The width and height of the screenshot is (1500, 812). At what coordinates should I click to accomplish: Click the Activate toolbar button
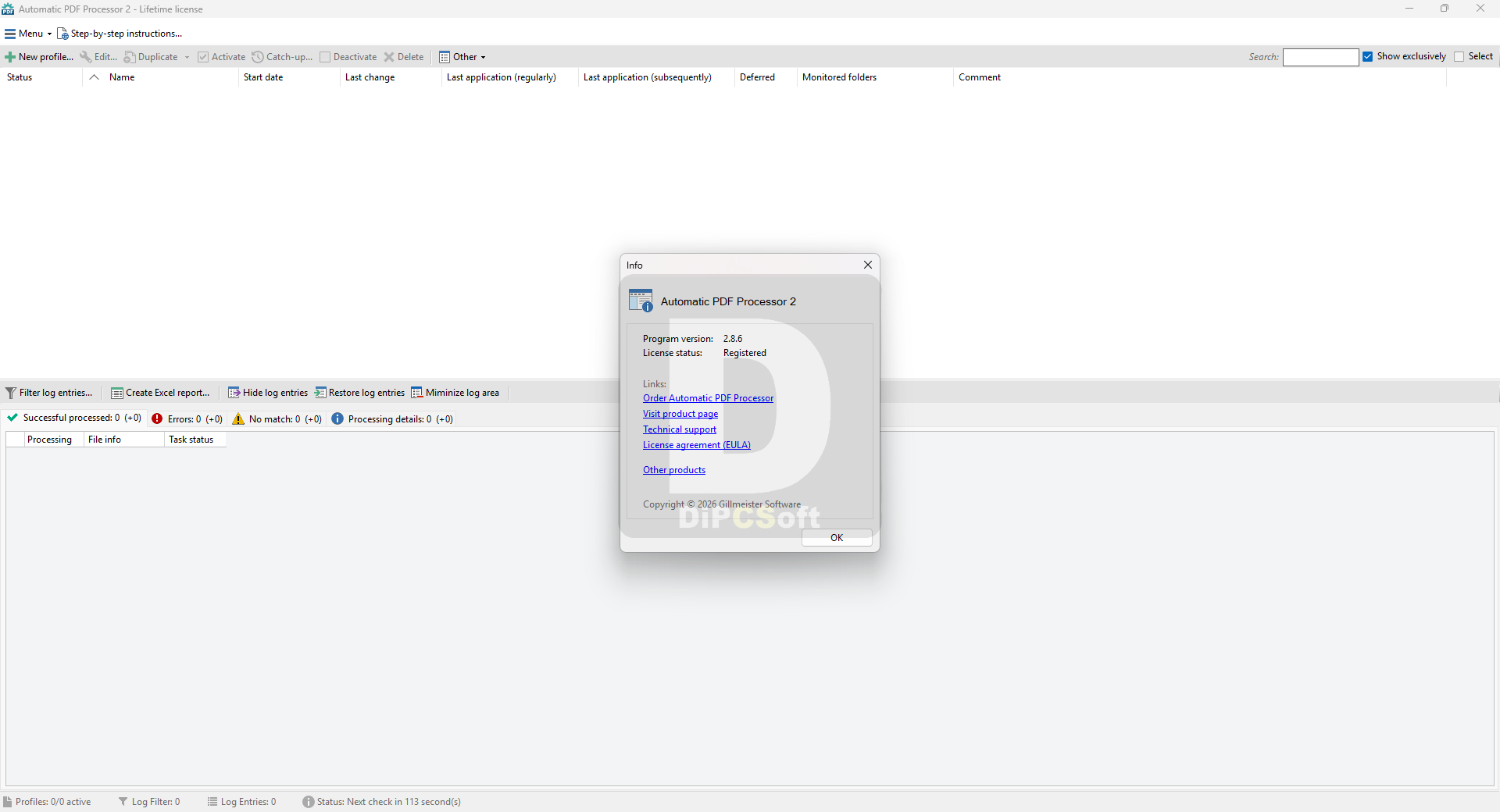[222, 57]
